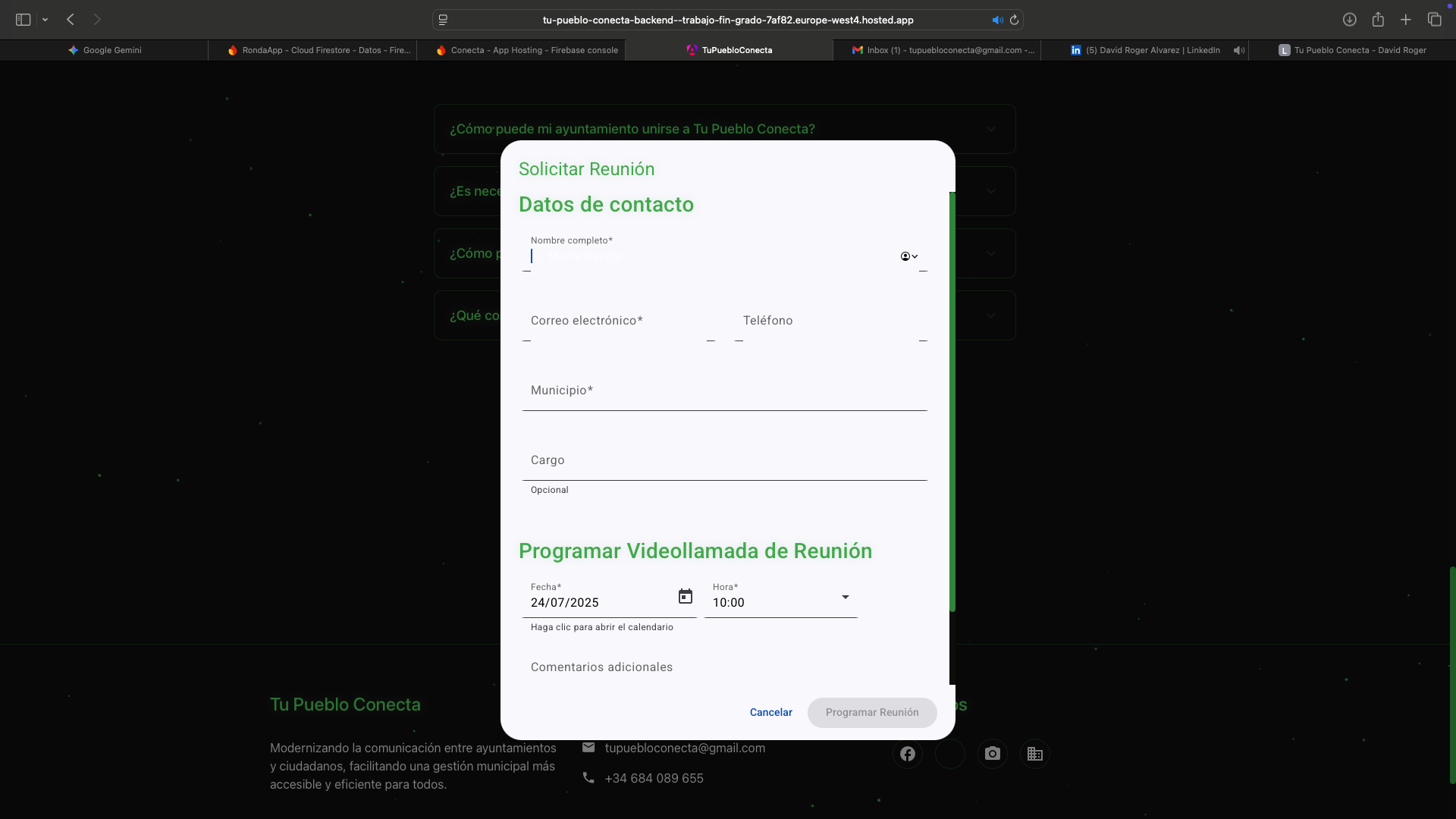Click the camera icon in footer
Image resolution: width=1456 pixels, height=819 pixels.
pyautogui.click(x=992, y=754)
